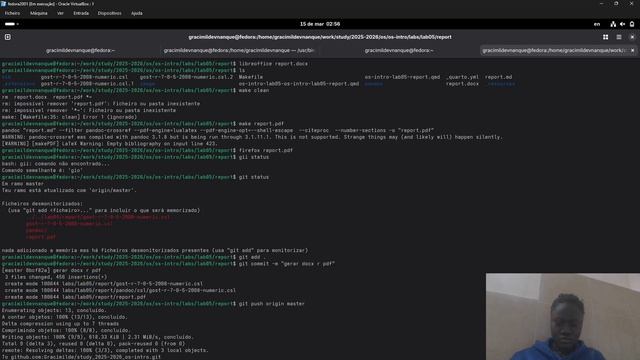Click 'create mode 100644 labs/lab05/report/report.pdf' line
This screenshot has width=640, height=360.
[75, 297]
